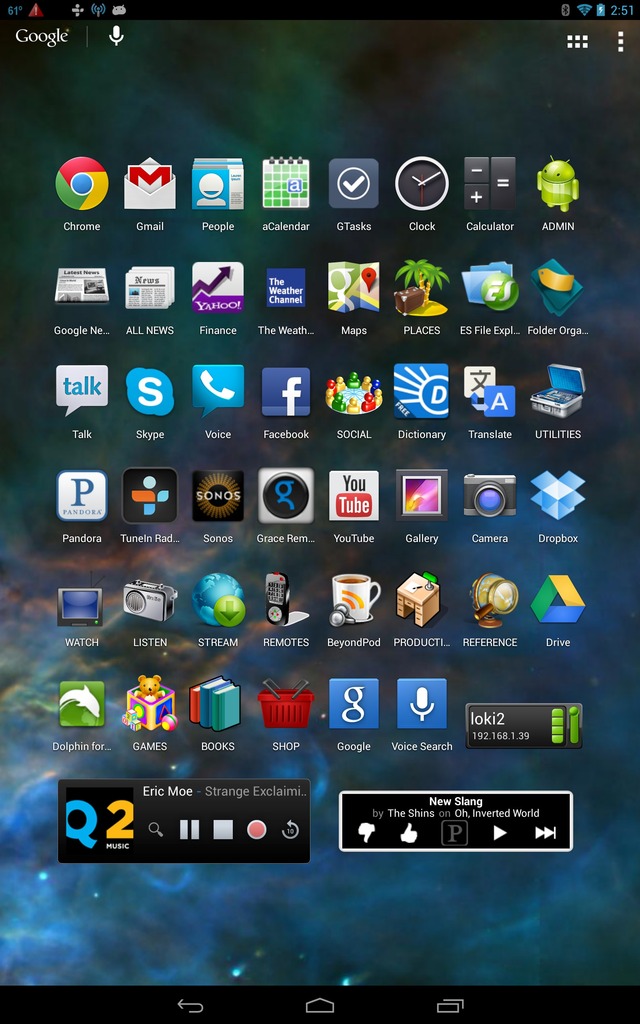Open the BOOKS folder
640x1024 pixels.
pyautogui.click(x=216, y=703)
